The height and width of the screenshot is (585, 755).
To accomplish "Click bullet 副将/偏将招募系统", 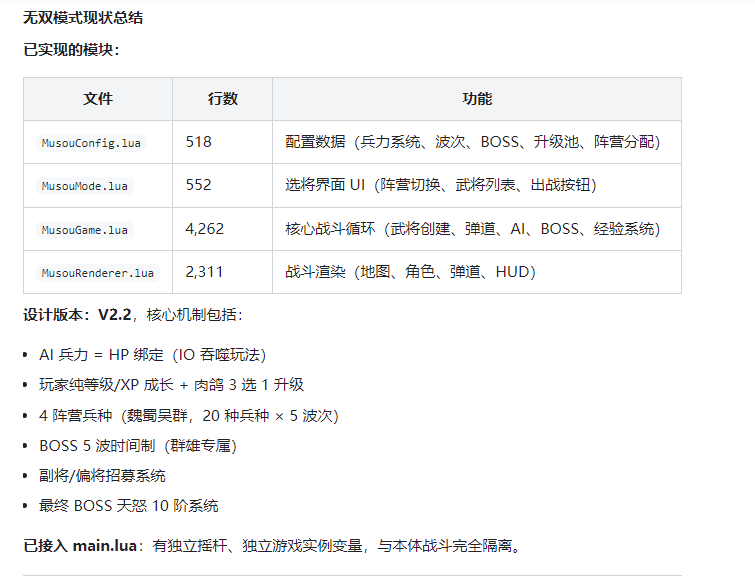I will click(x=102, y=476).
